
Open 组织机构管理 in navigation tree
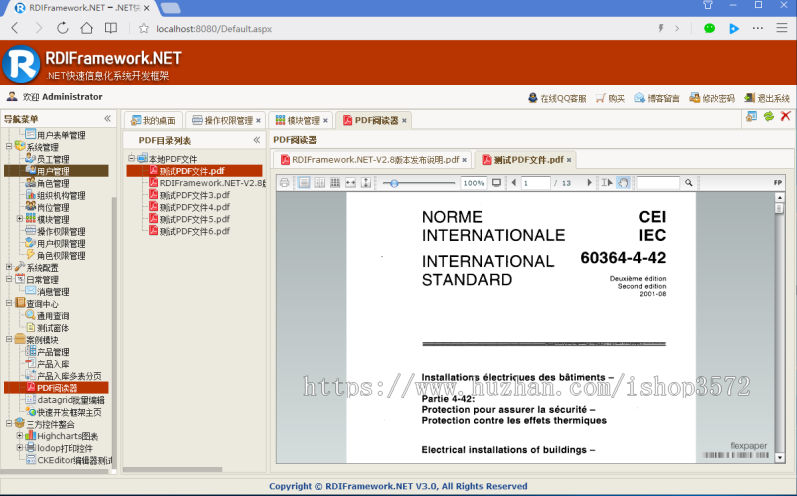pyautogui.click(x=61, y=196)
